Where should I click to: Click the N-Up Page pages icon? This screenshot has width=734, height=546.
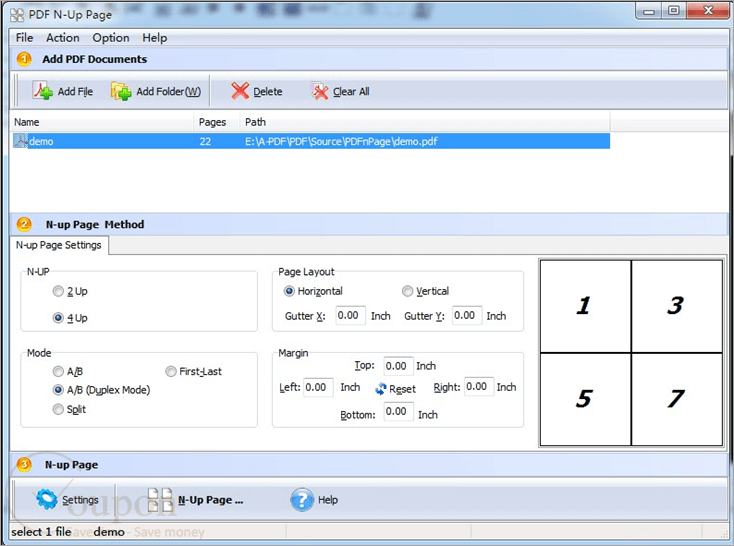click(160, 500)
